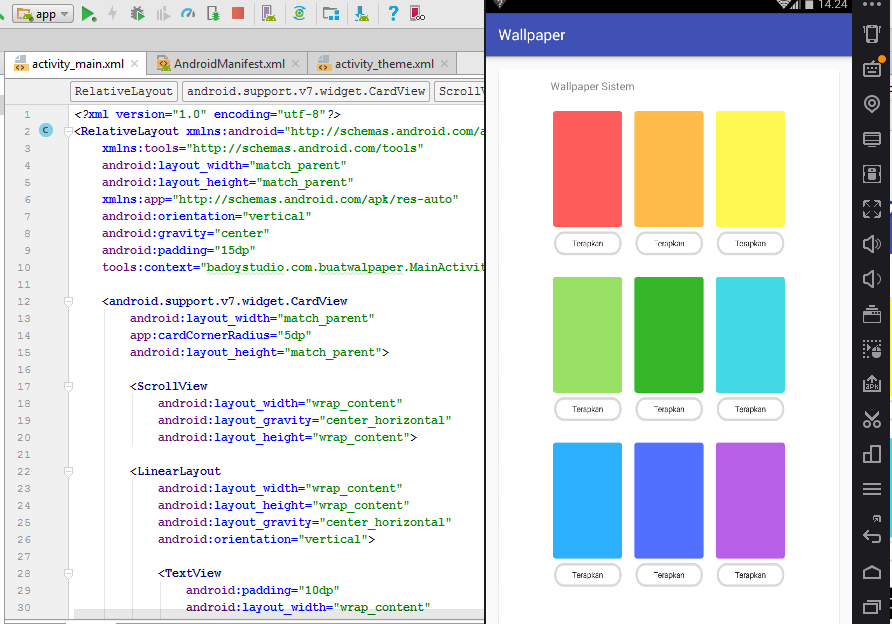The height and width of the screenshot is (624, 892).
Task: Click the emulator location pin icon
Action: (871, 104)
